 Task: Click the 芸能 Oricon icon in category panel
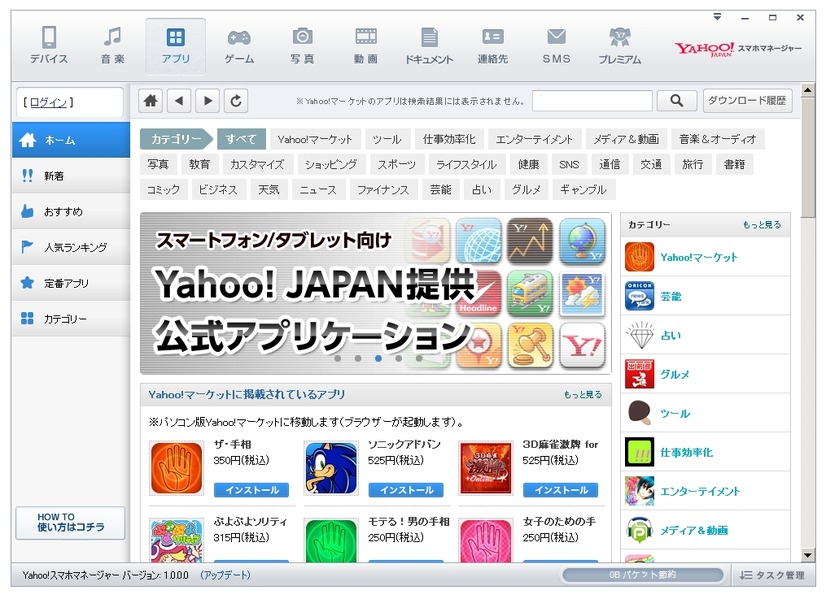[640, 296]
